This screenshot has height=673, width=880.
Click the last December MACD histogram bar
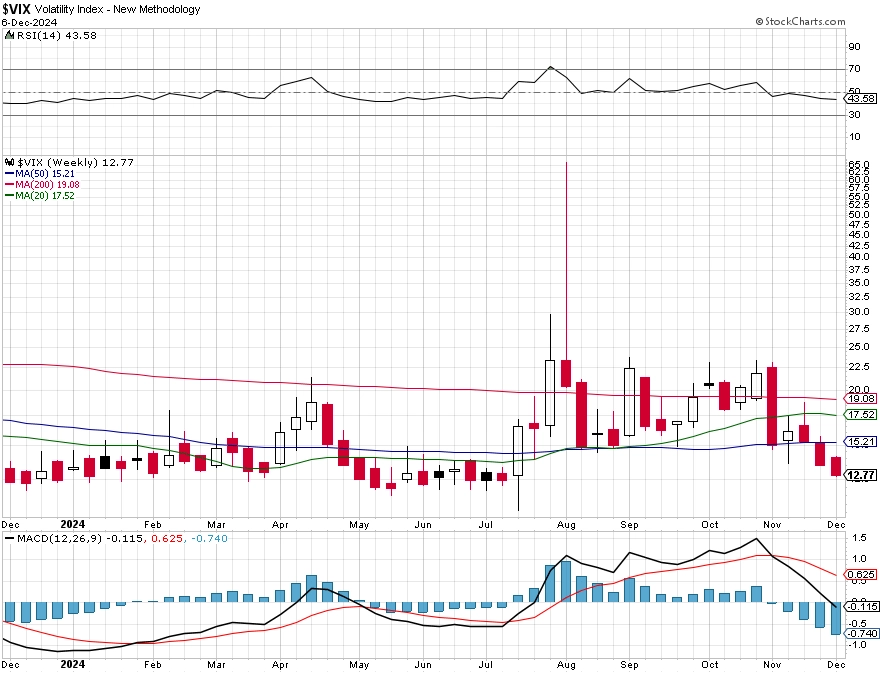(836, 618)
